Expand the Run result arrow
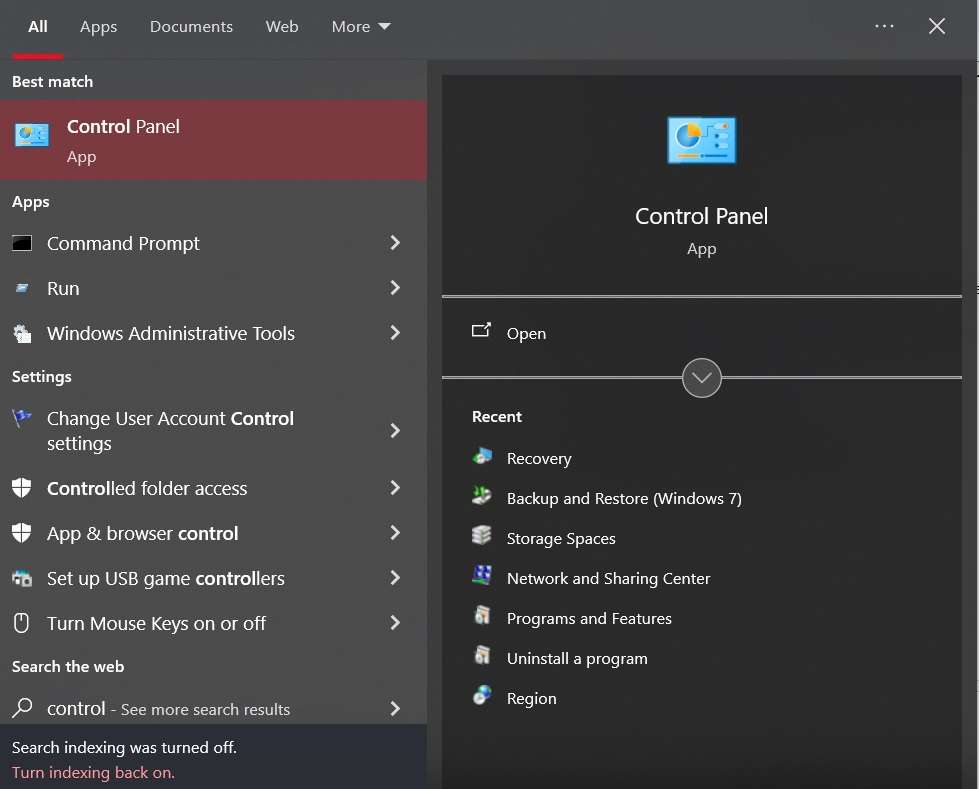979x789 pixels. click(395, 288)
